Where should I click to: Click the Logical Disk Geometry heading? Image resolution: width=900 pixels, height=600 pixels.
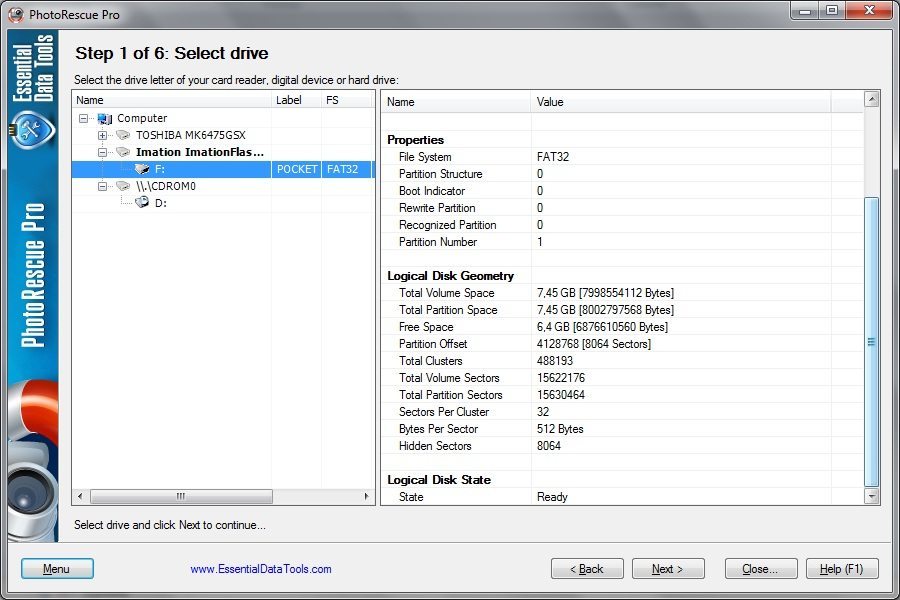[451, 276]
